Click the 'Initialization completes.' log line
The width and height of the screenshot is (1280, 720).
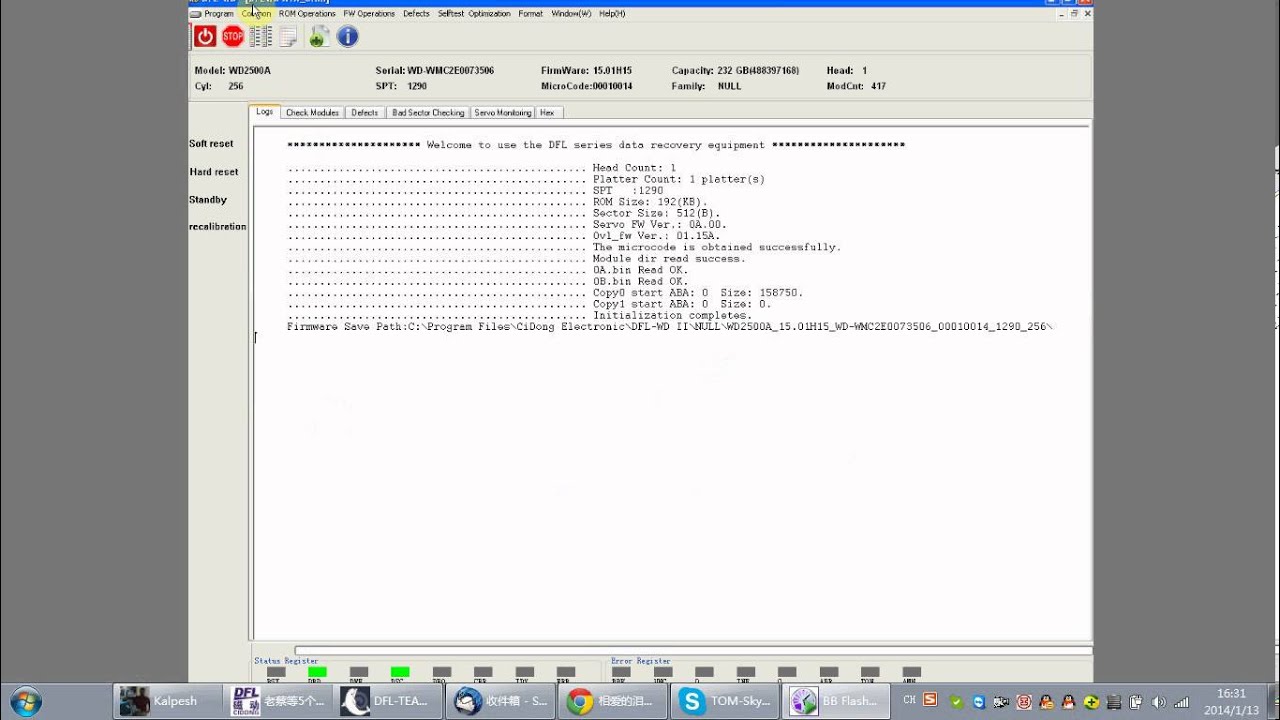(672, 316)
